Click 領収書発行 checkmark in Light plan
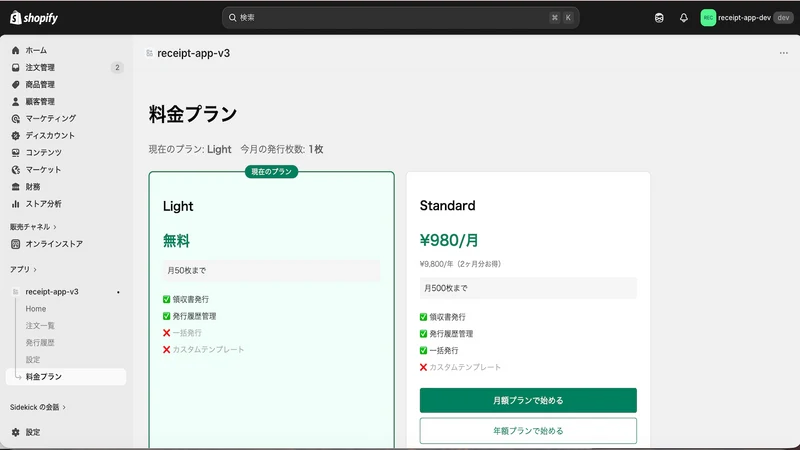 (166, 299)
